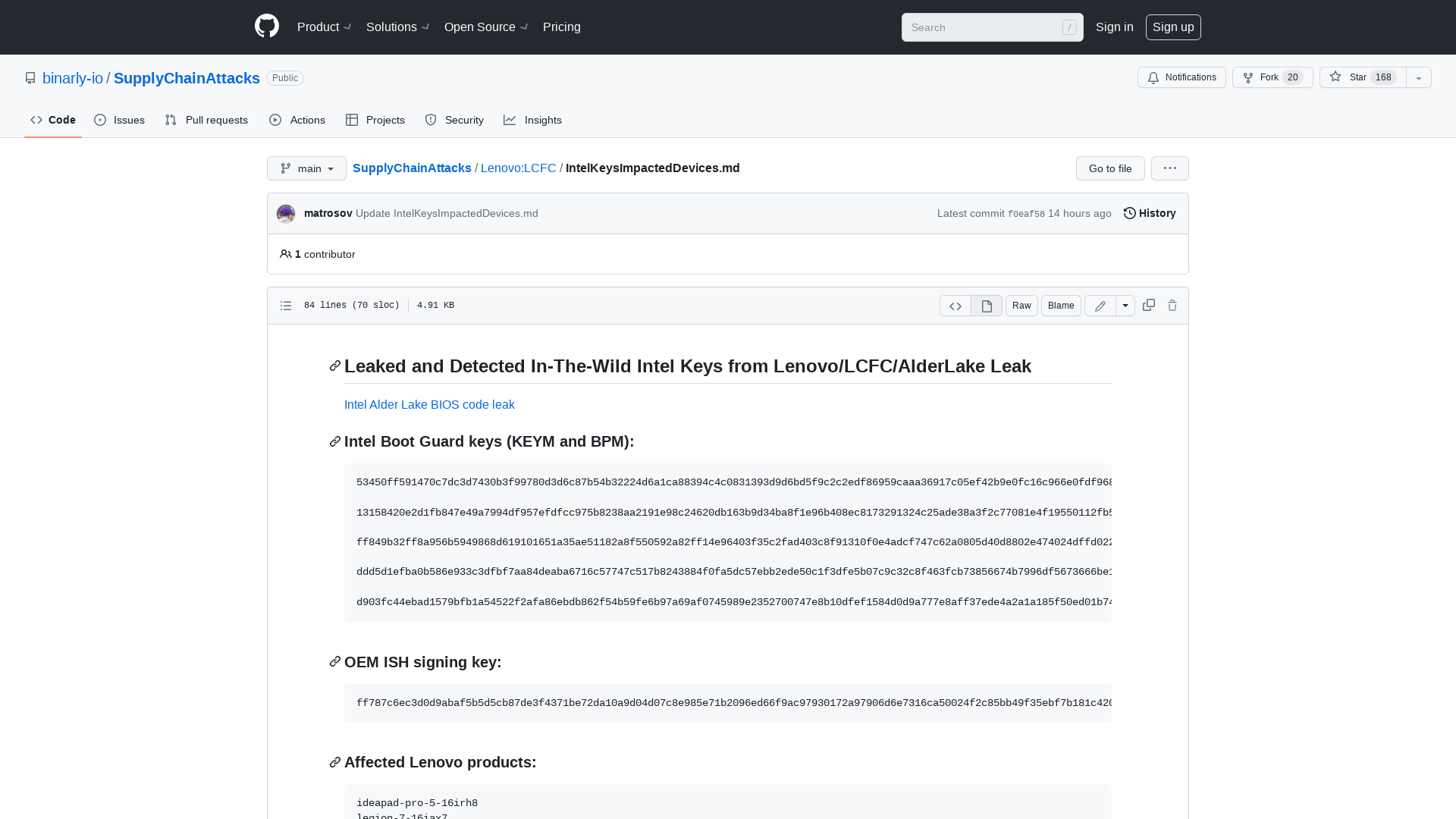Fork the repository

pos(1272,77)
